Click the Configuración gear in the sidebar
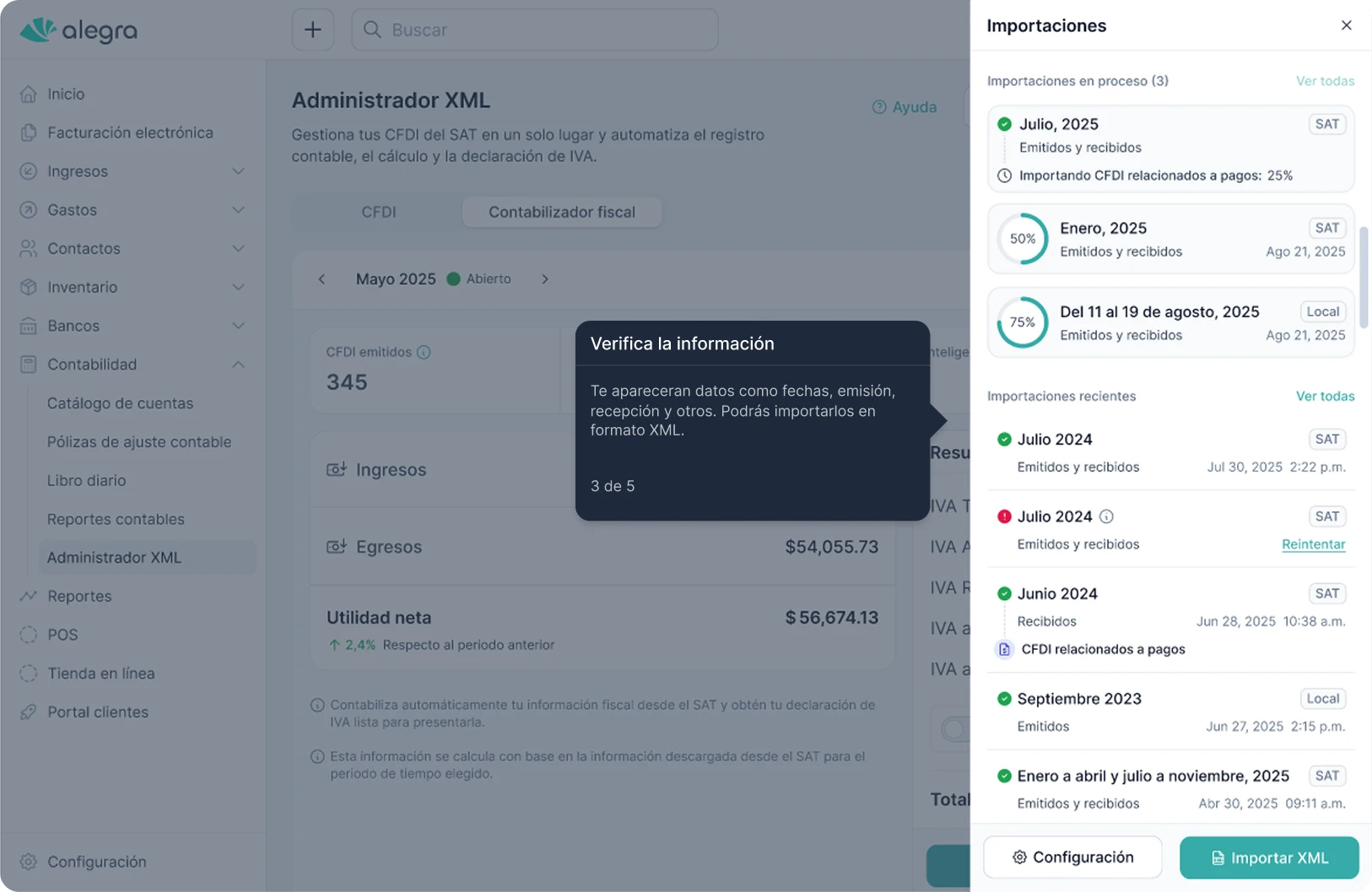 [29, 862]
